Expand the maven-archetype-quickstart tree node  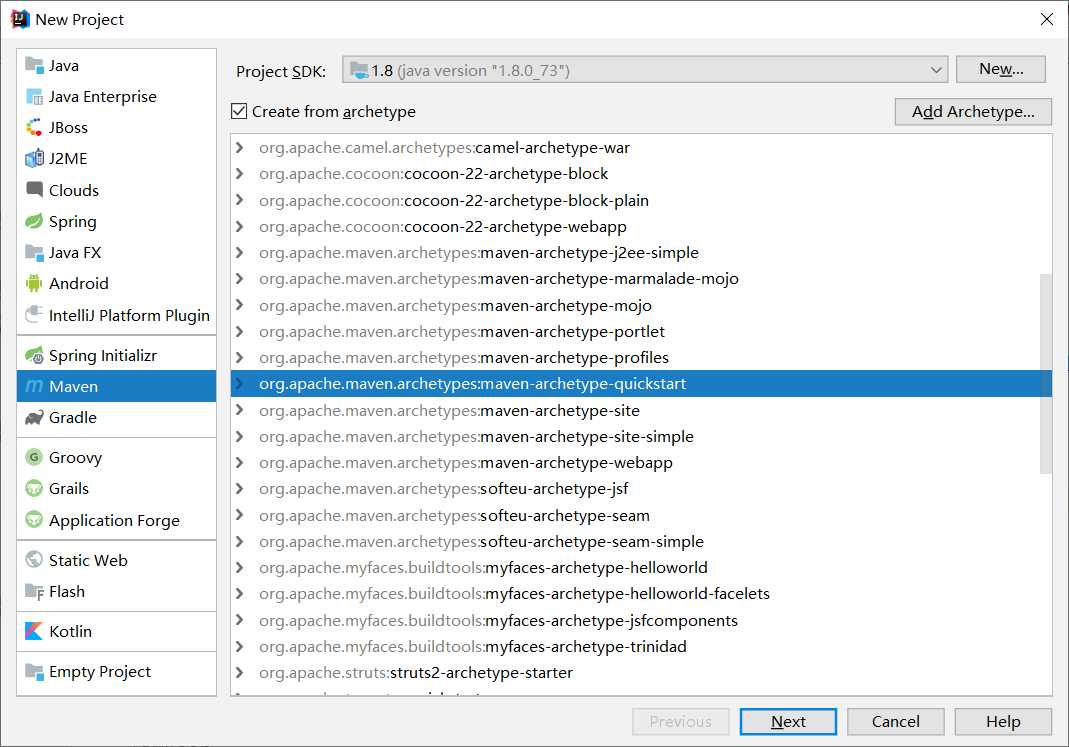click(x=240, y=384)
